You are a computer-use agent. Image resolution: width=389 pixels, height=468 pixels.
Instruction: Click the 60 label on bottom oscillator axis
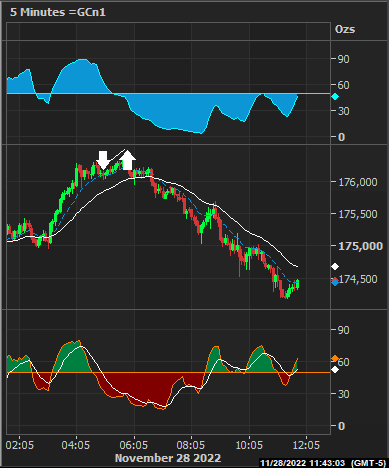[x=344, y=362]
